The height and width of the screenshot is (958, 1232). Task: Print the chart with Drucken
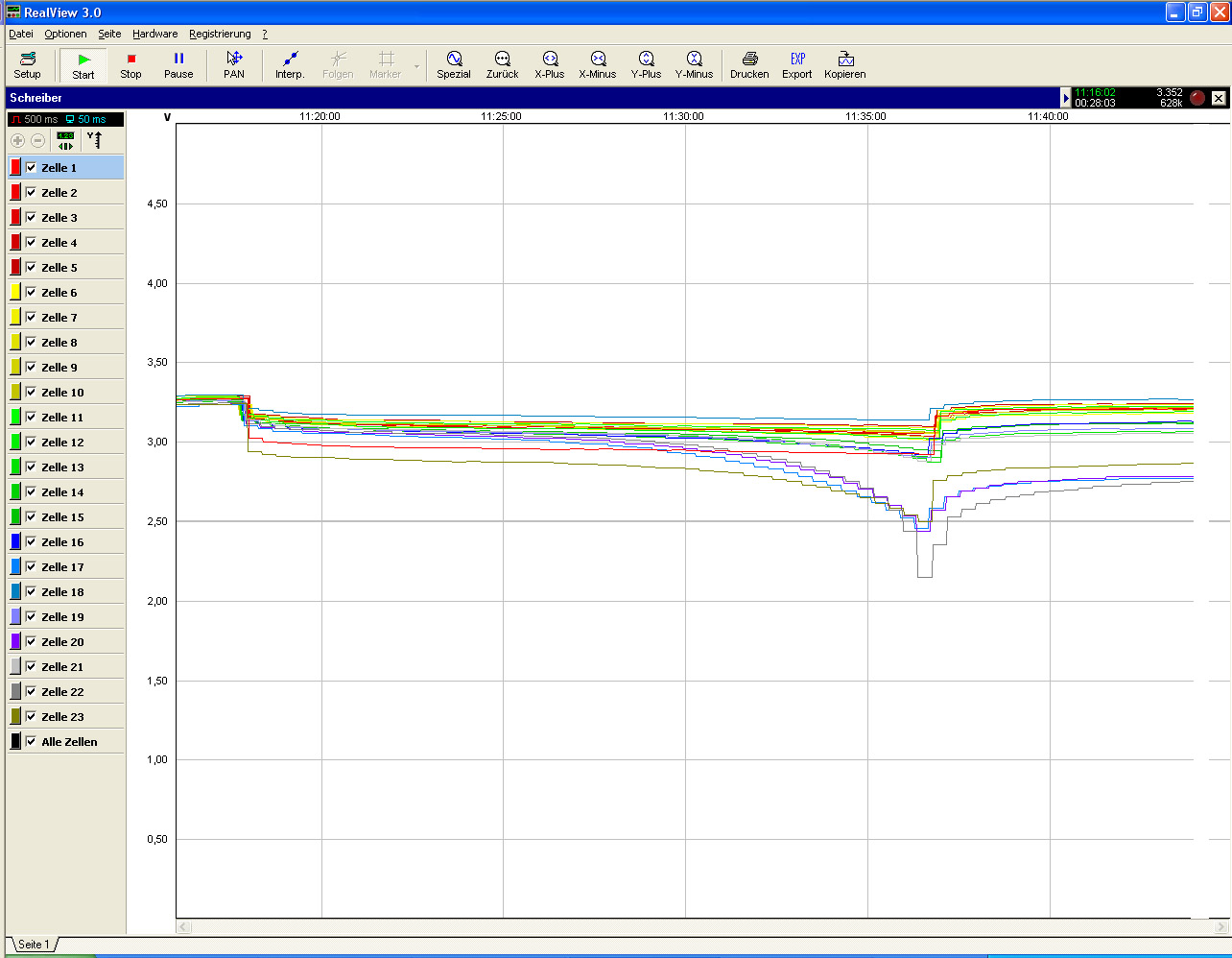pyautogui.click(x=749, y=64)
